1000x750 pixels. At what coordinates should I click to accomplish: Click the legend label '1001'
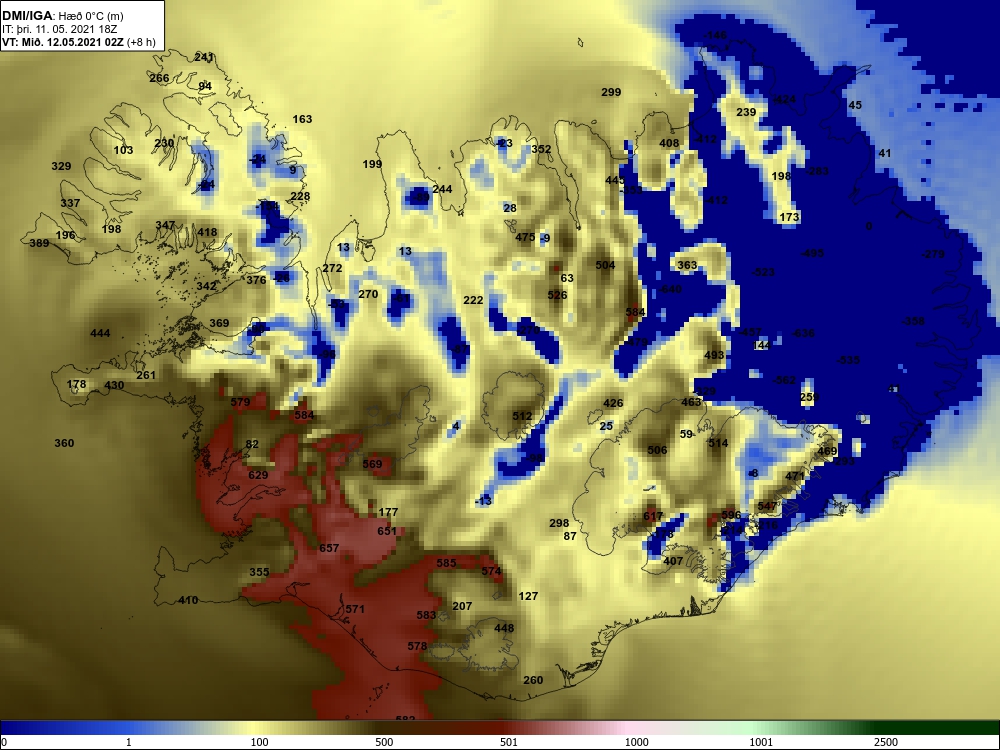click(761, 742)
